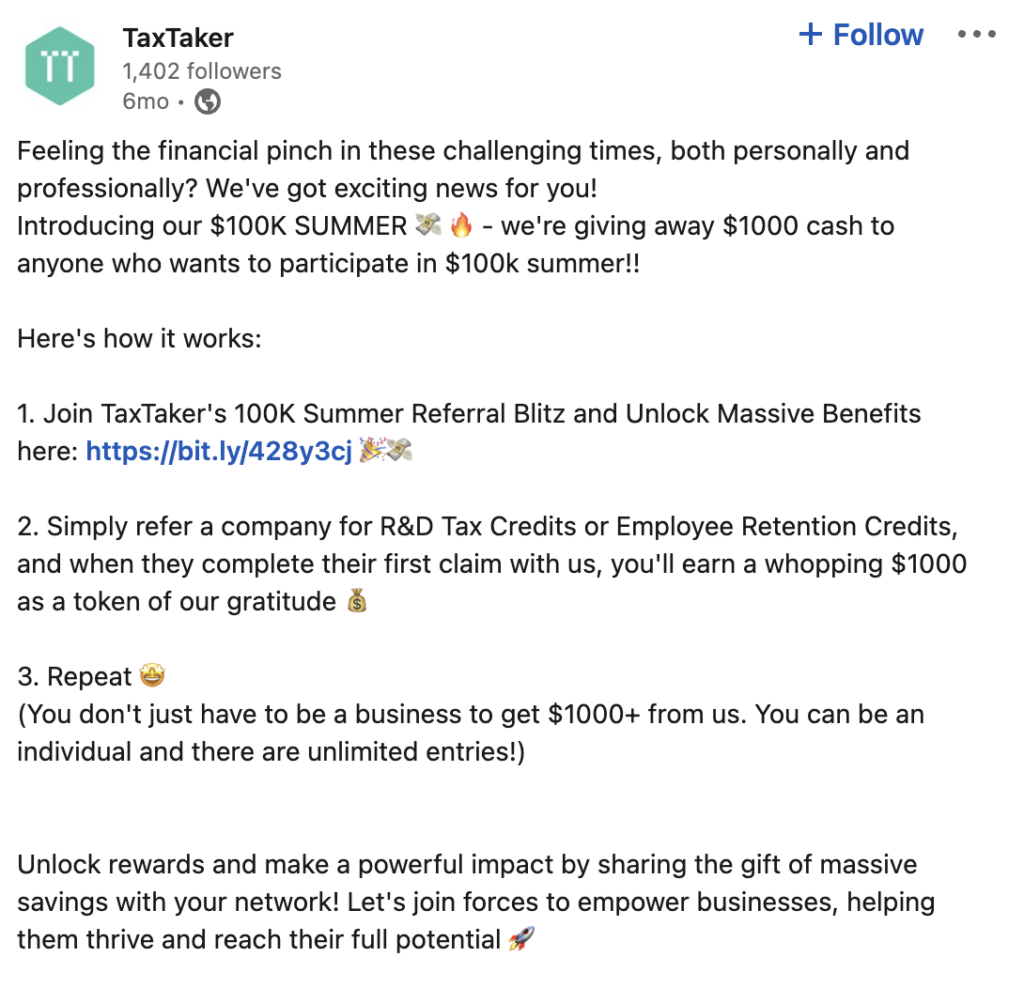
Task: Open the bit.ly/428y3cj referral link
Action: click(219, 451)
